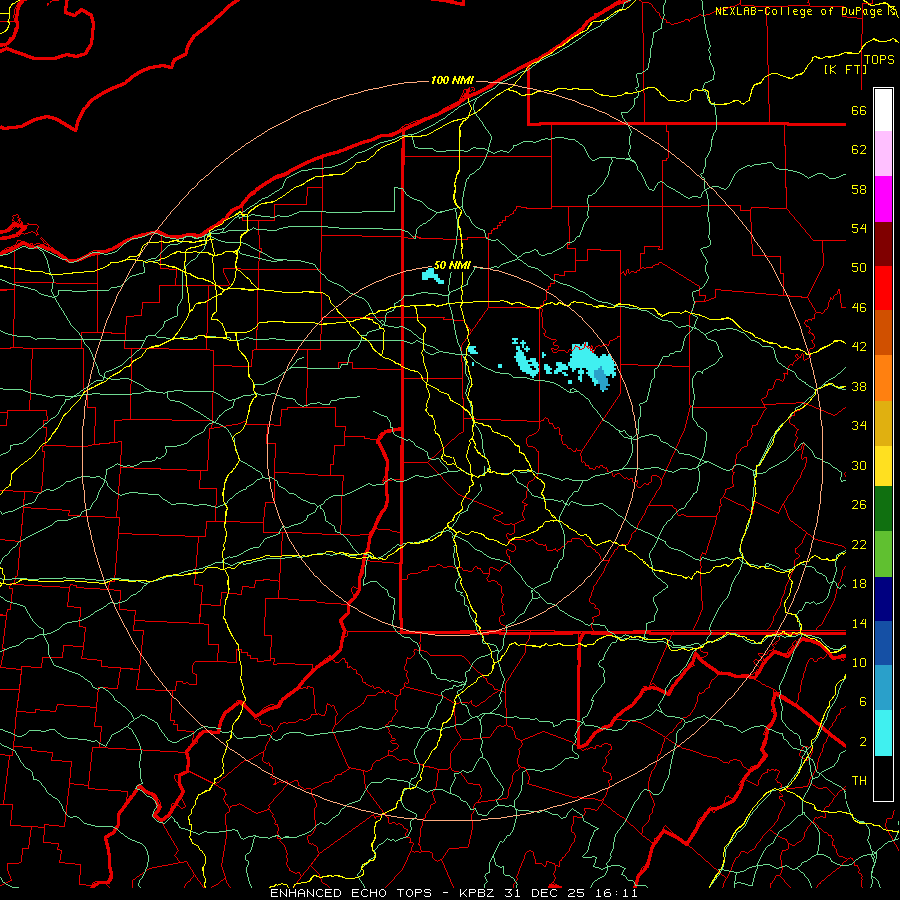Click the '16:11' time stamp
Screen dimensions: 900x900
tap(616, 893)
